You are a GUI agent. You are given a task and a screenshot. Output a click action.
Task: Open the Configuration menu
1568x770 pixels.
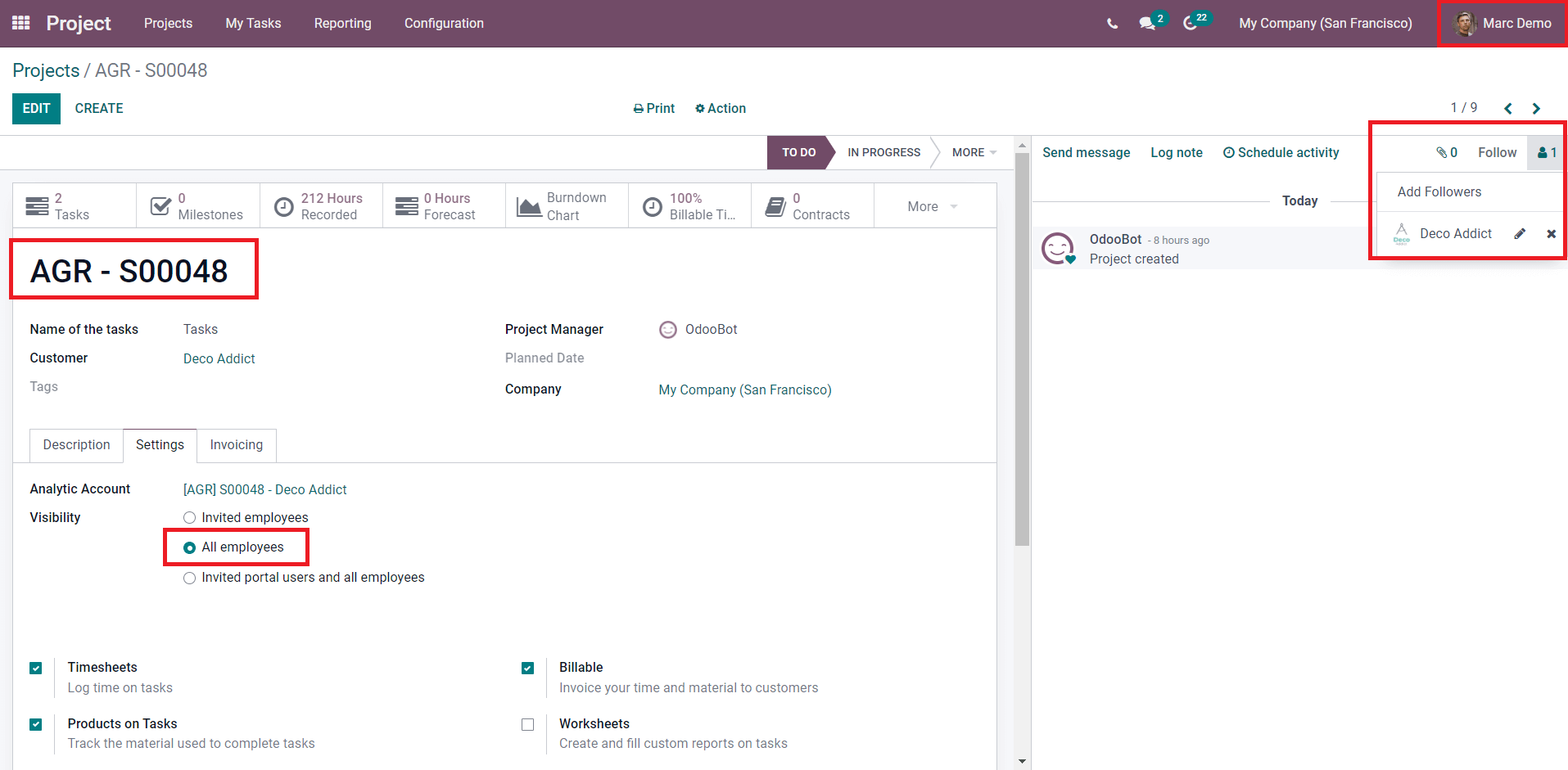(444, 23)
